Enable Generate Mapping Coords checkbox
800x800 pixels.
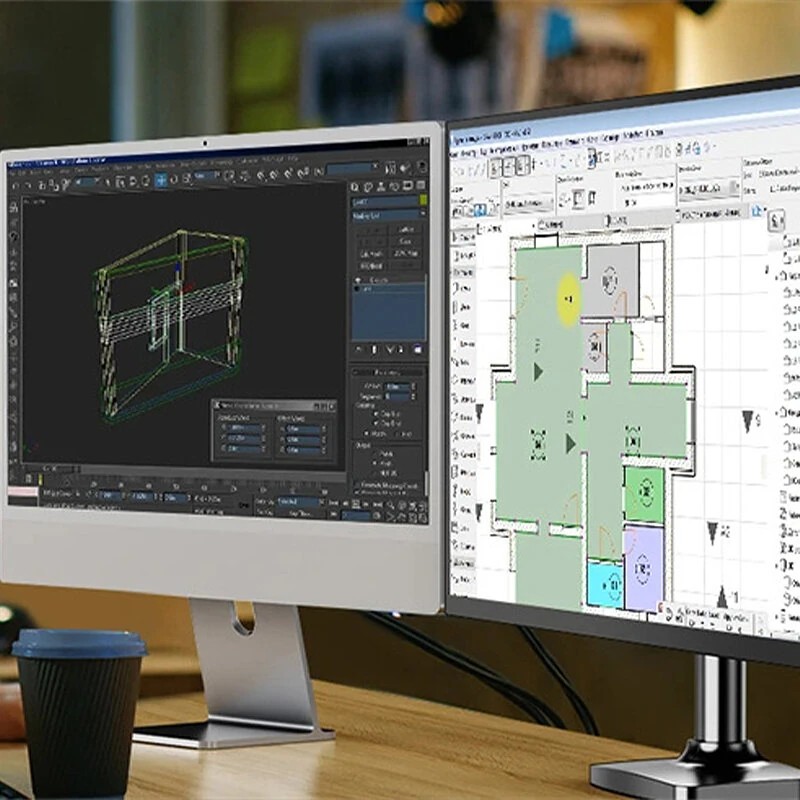355,486
